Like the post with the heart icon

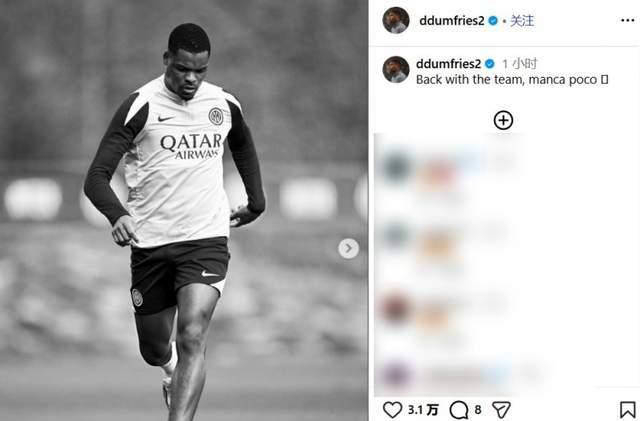392,410
